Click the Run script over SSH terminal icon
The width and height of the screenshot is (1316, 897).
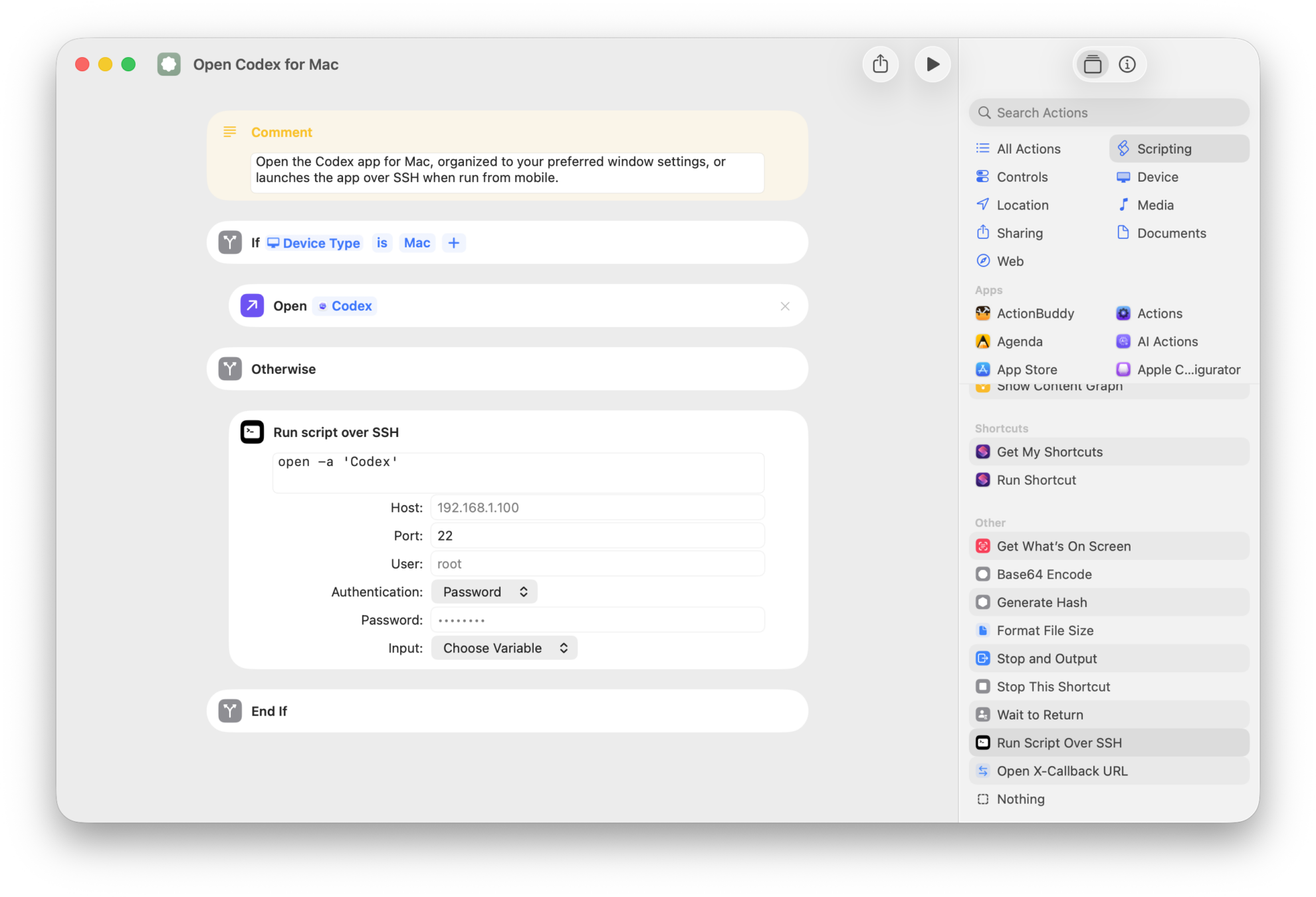coord(252,432)
